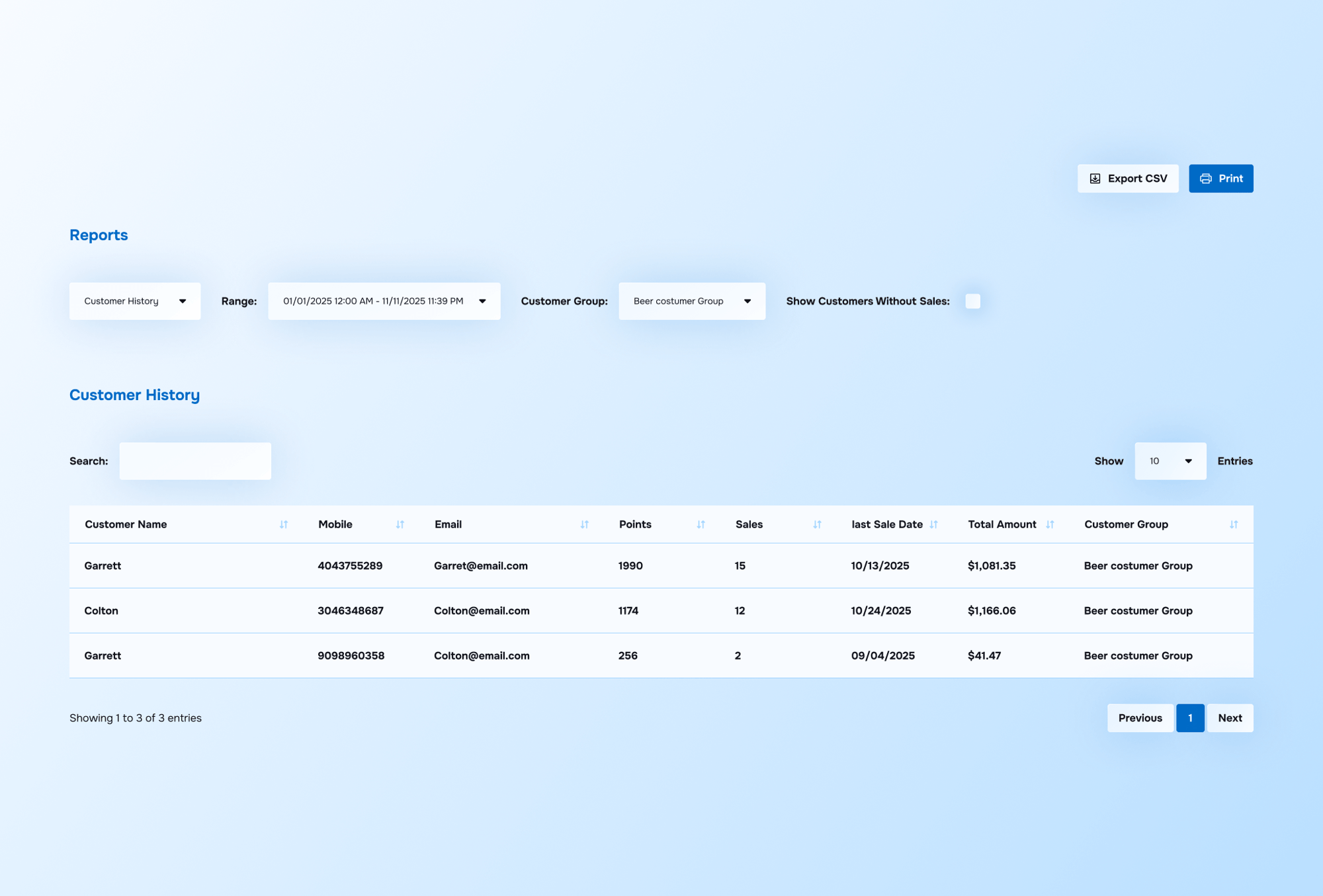This screenshot has width=1323, height=896.
Task: Enable Show Customers Without Sales checkbox
Action: coord(972,301)
